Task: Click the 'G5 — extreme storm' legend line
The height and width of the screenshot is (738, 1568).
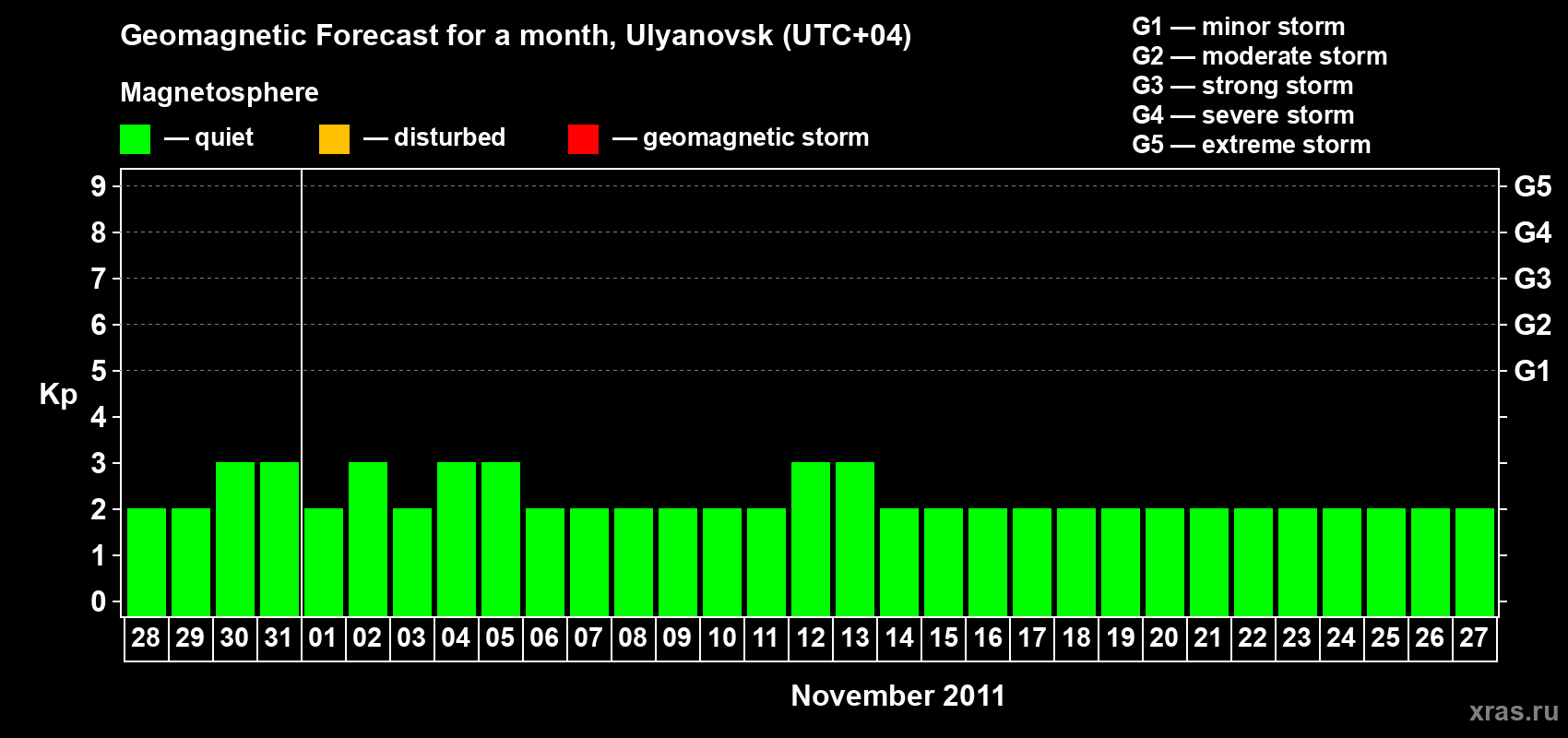Action: (1252, 145)
